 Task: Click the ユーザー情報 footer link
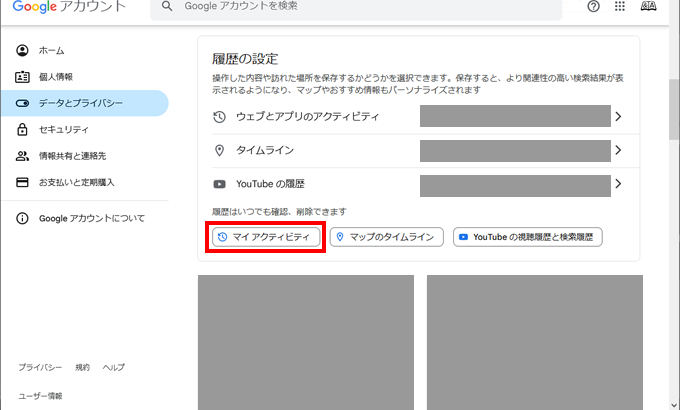[x=40, y=396]
